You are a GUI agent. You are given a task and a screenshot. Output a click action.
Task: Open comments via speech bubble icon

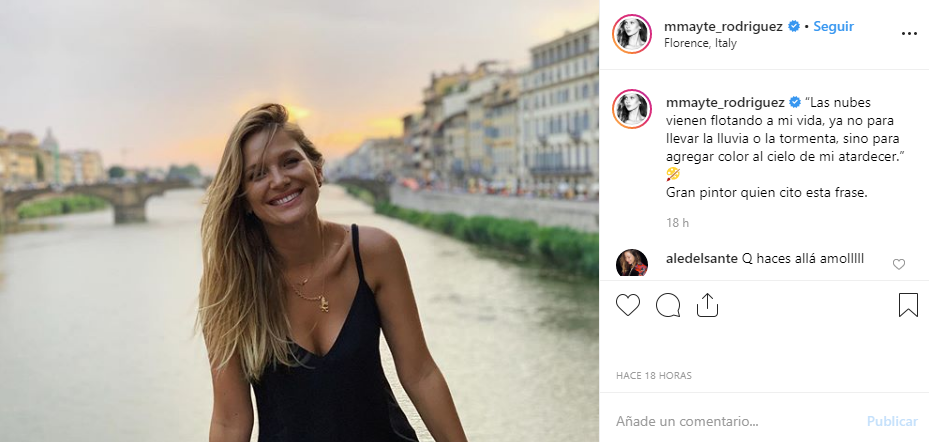click(x=668, y=305)
